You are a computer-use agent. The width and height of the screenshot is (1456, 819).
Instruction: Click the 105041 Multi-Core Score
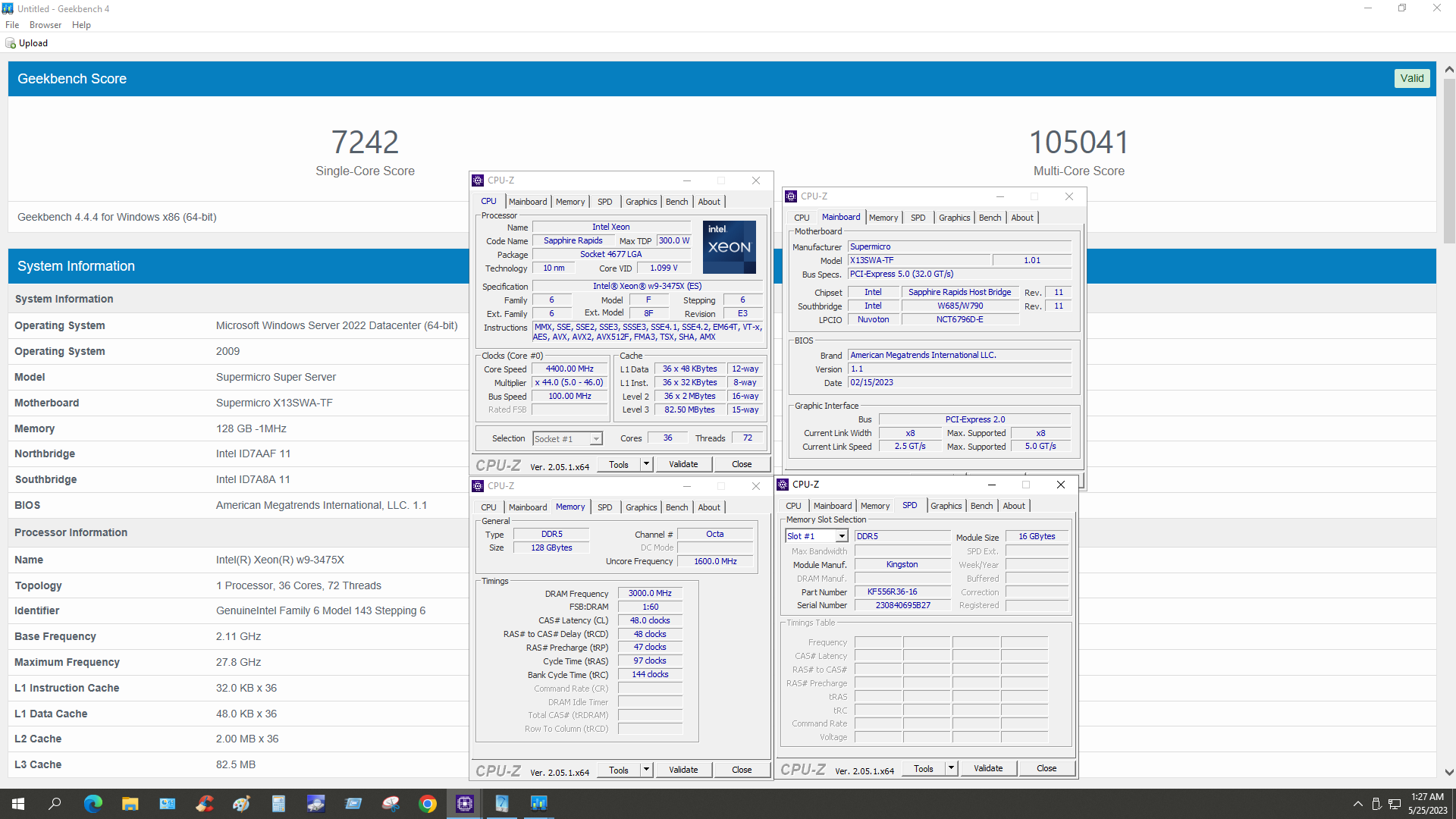[x=1078, y=143]
